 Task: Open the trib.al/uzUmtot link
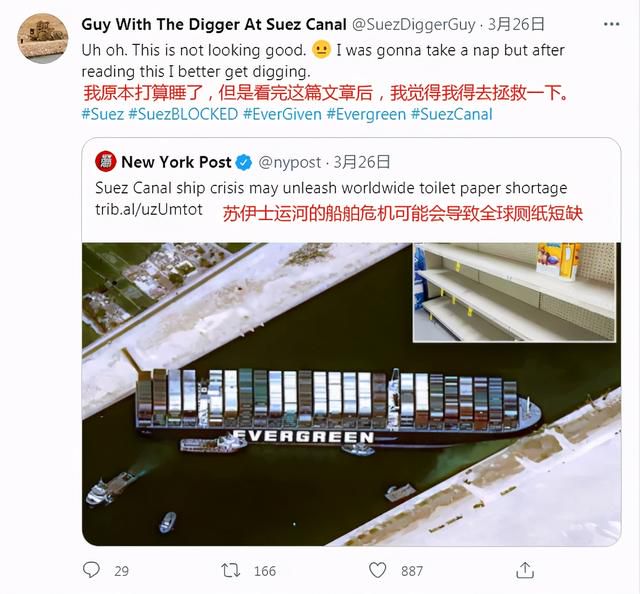149,209
